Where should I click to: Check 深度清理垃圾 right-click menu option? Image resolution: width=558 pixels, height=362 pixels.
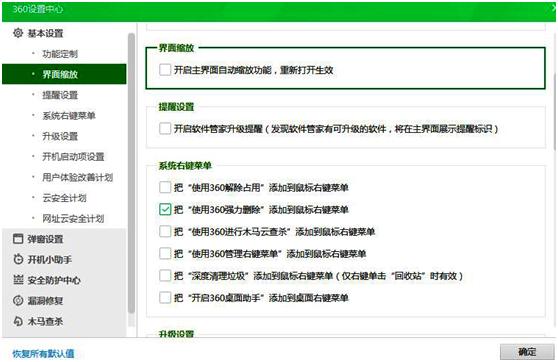pos(165,276)
